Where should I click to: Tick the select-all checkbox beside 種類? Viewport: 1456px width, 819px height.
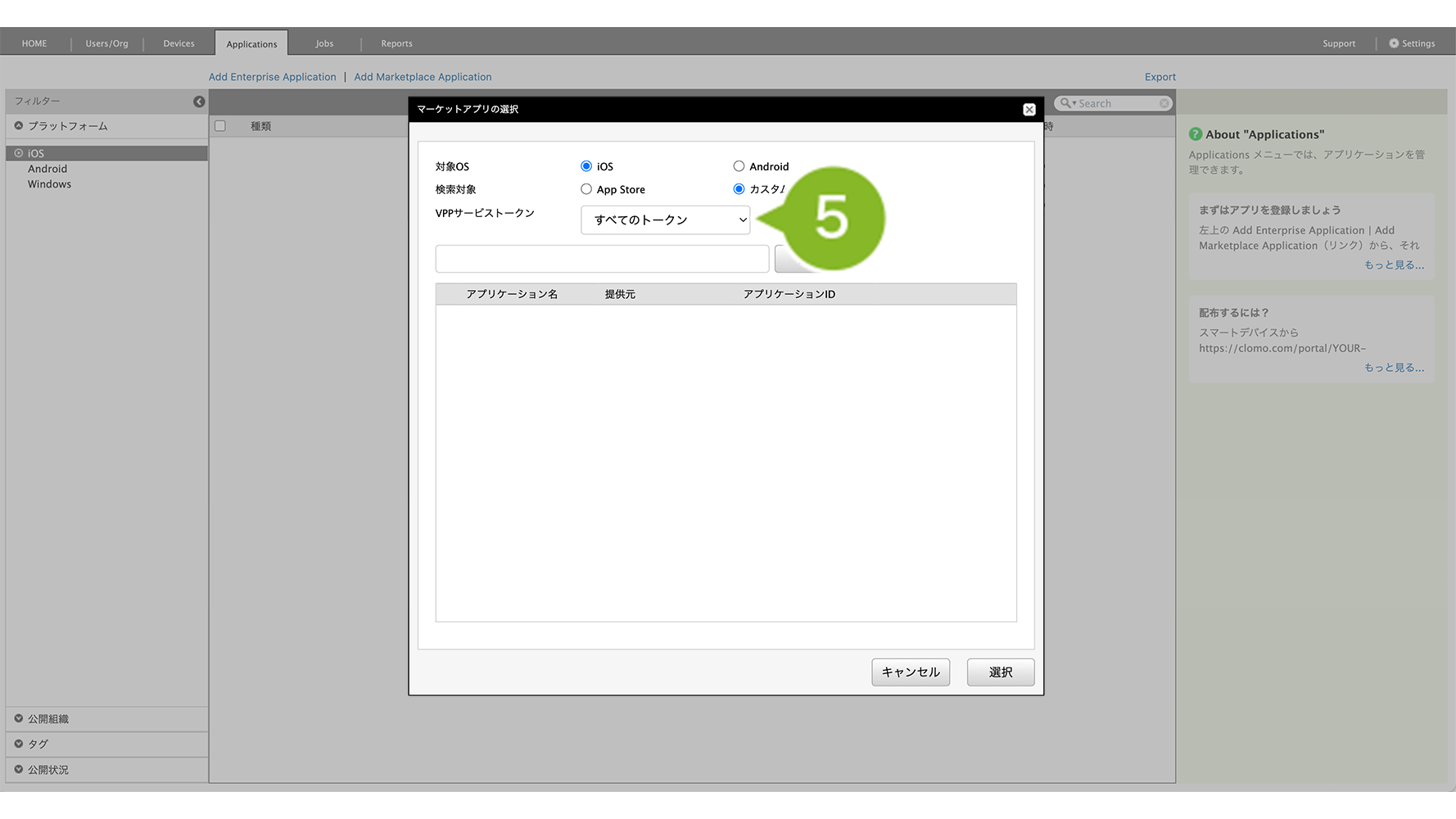point(220,126)
